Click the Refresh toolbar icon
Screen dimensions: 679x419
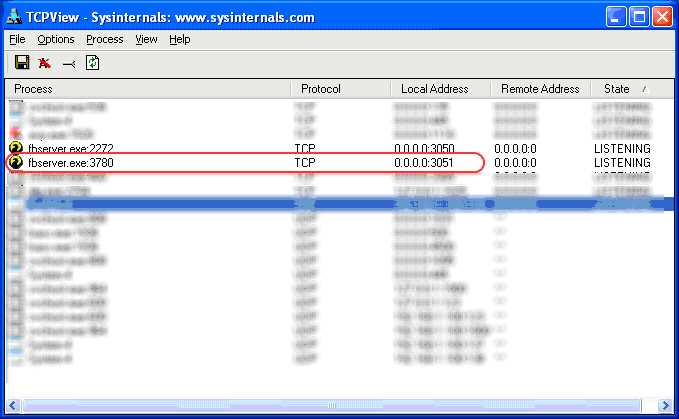coord(92,63)
